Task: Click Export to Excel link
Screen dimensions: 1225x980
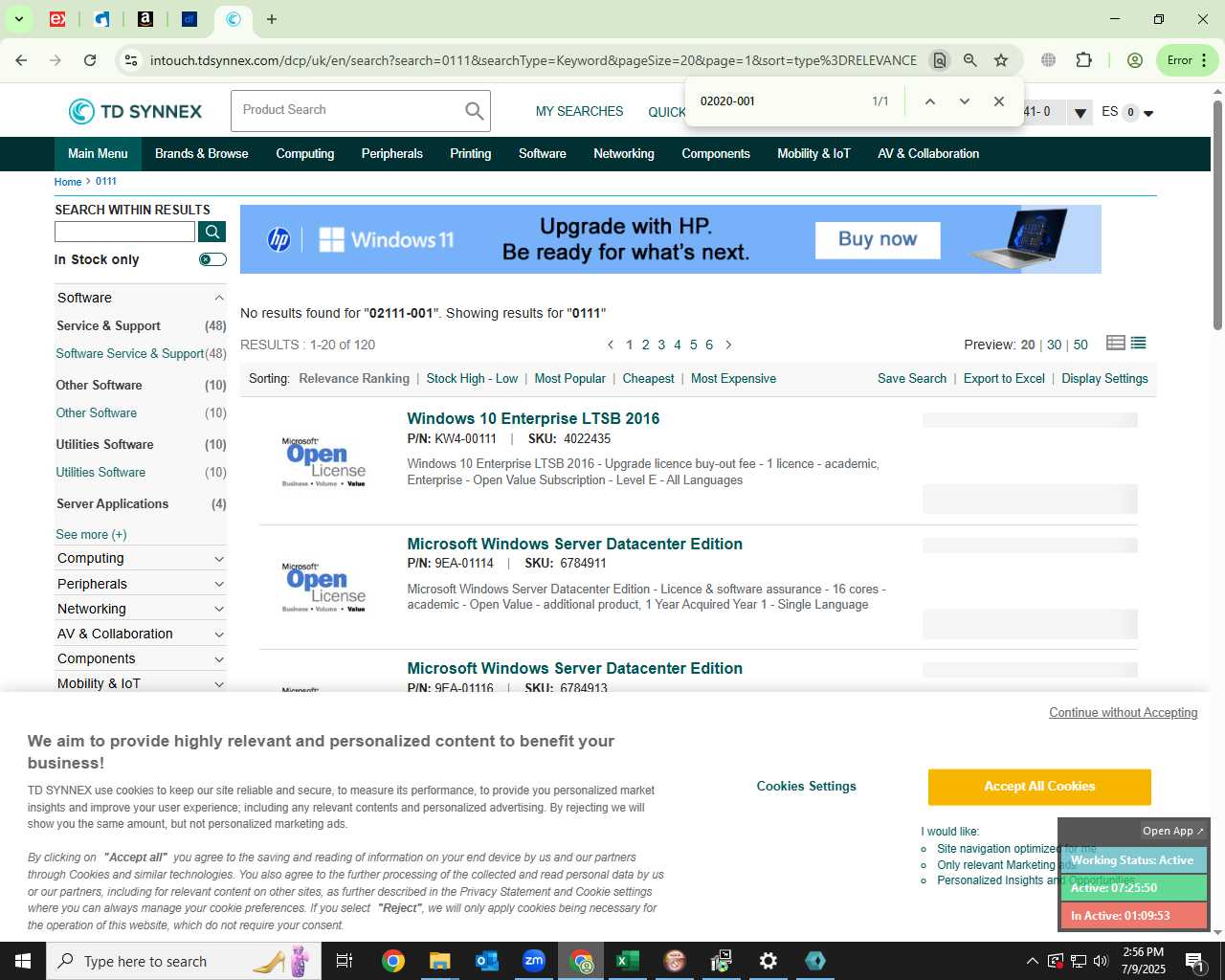Action: point(1004,379)
